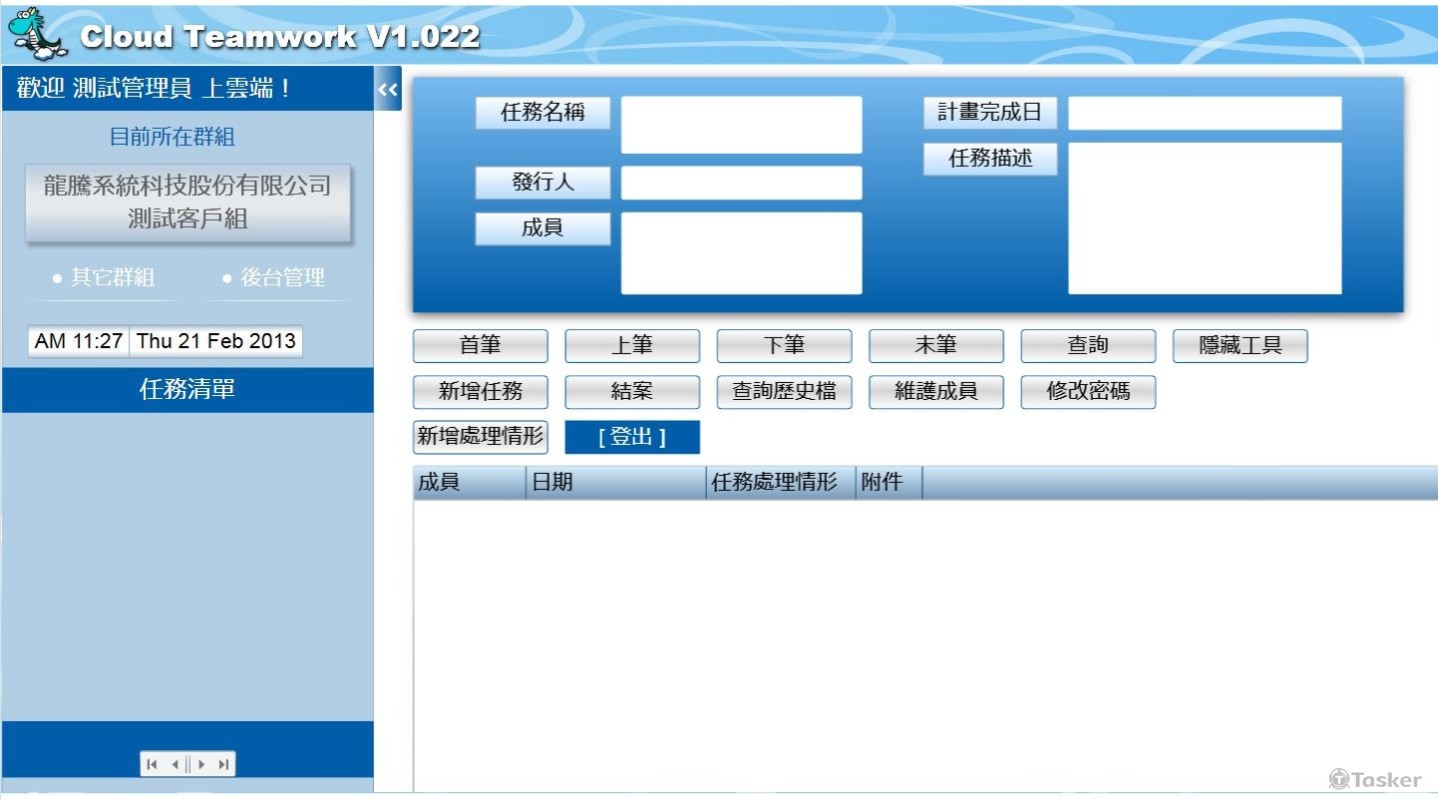Jump to first page using pagination control
The image size is (1438, 800).
coord(152,763)
